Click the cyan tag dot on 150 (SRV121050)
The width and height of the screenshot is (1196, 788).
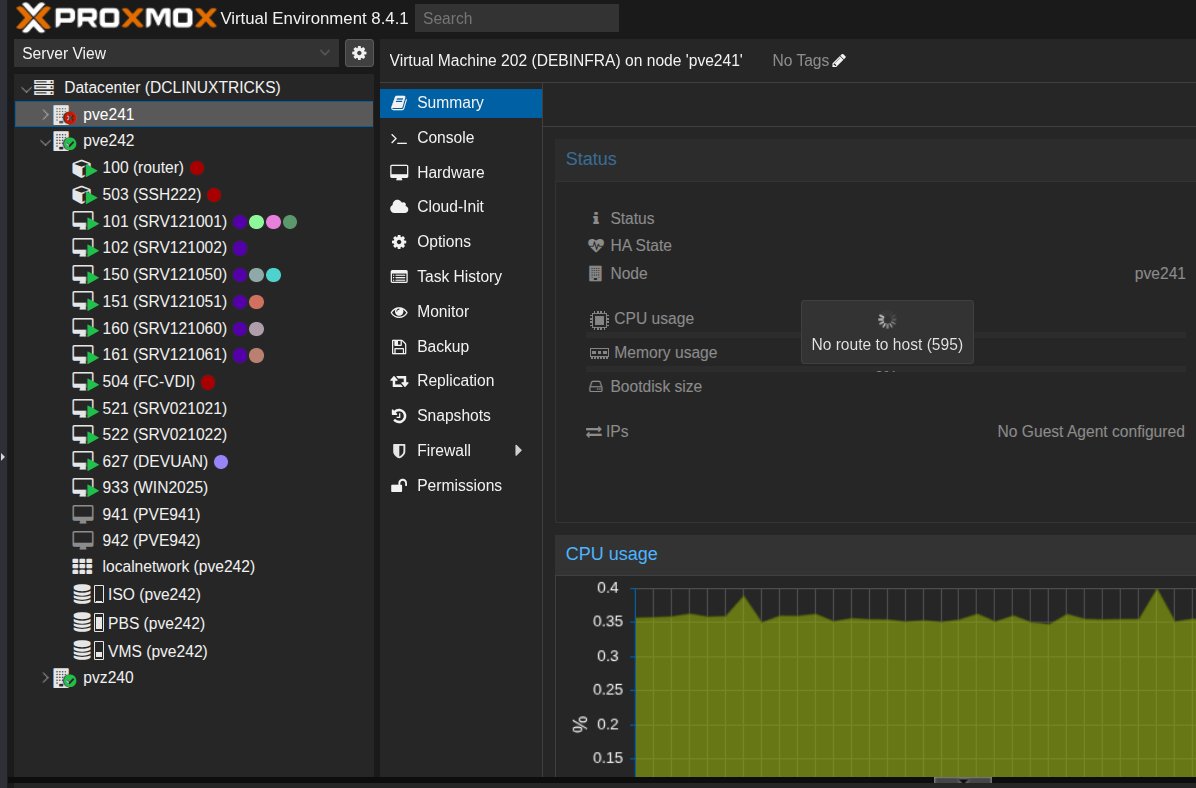coord(273,275)
